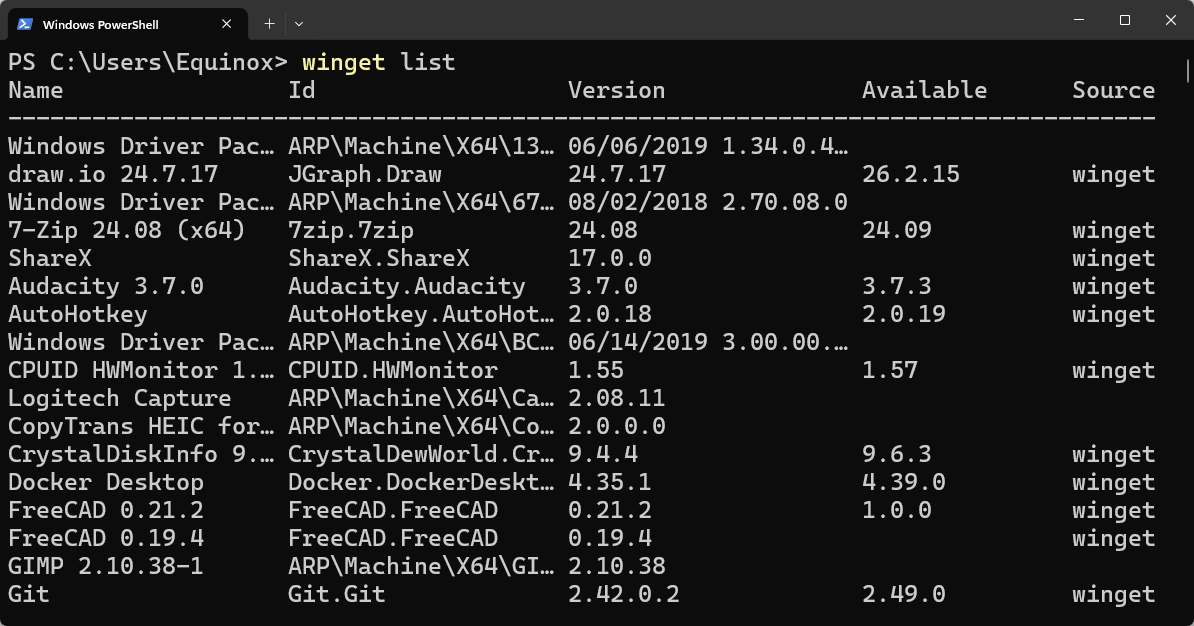Click the ShareX.ShareX Id entry

pos(378,258)
